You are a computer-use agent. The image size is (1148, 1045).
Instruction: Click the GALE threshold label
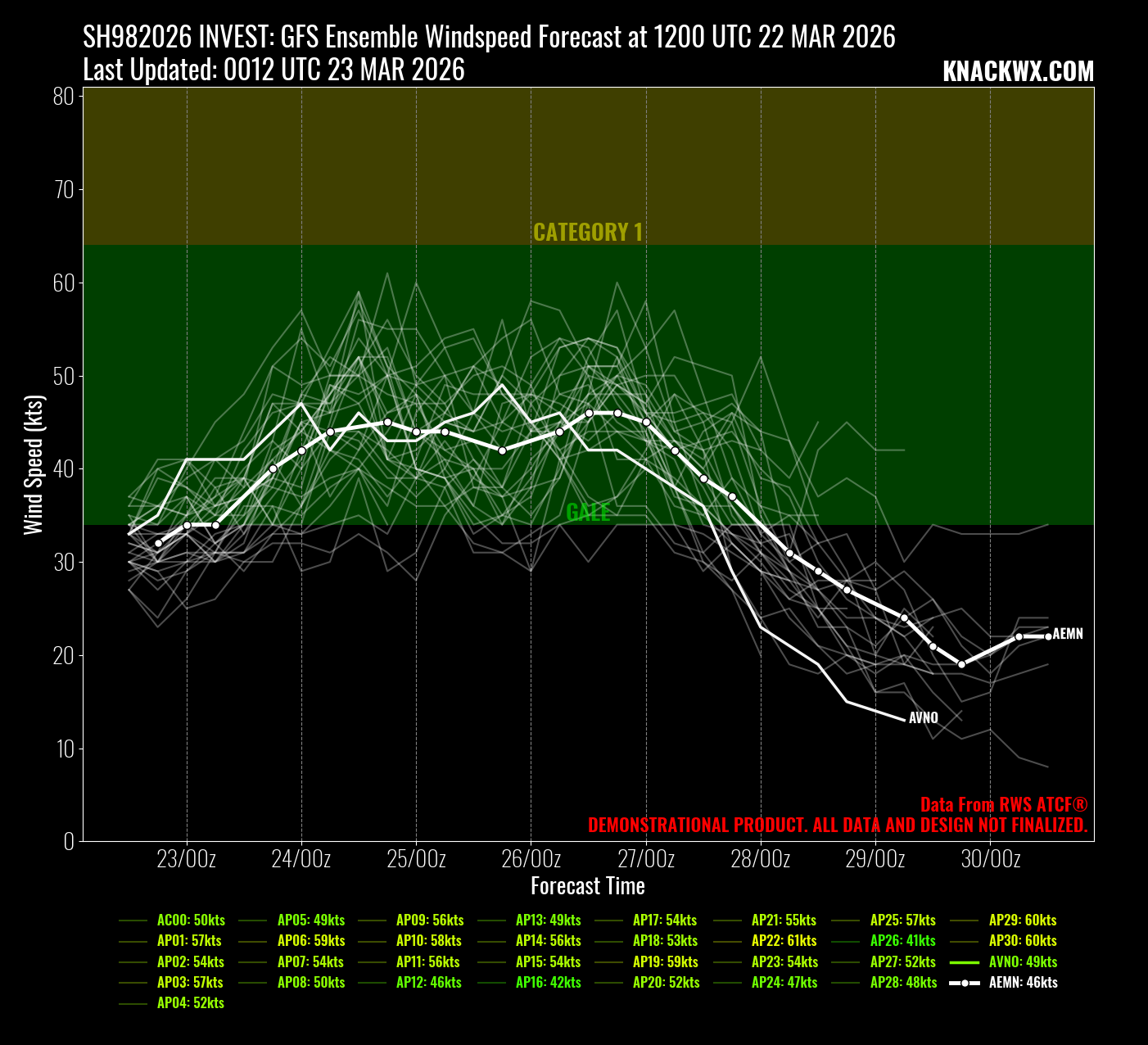pos(588,513)
